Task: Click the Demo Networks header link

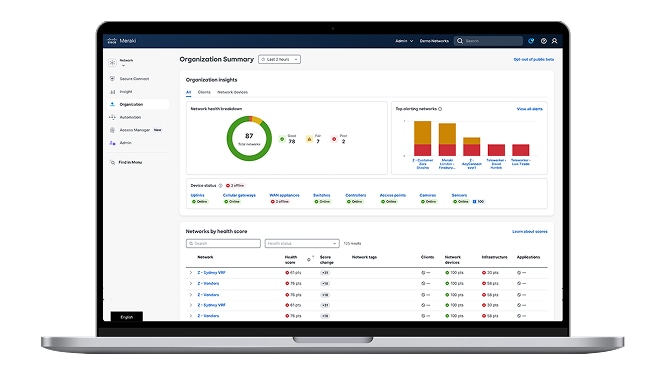Action: click(434, 41)
